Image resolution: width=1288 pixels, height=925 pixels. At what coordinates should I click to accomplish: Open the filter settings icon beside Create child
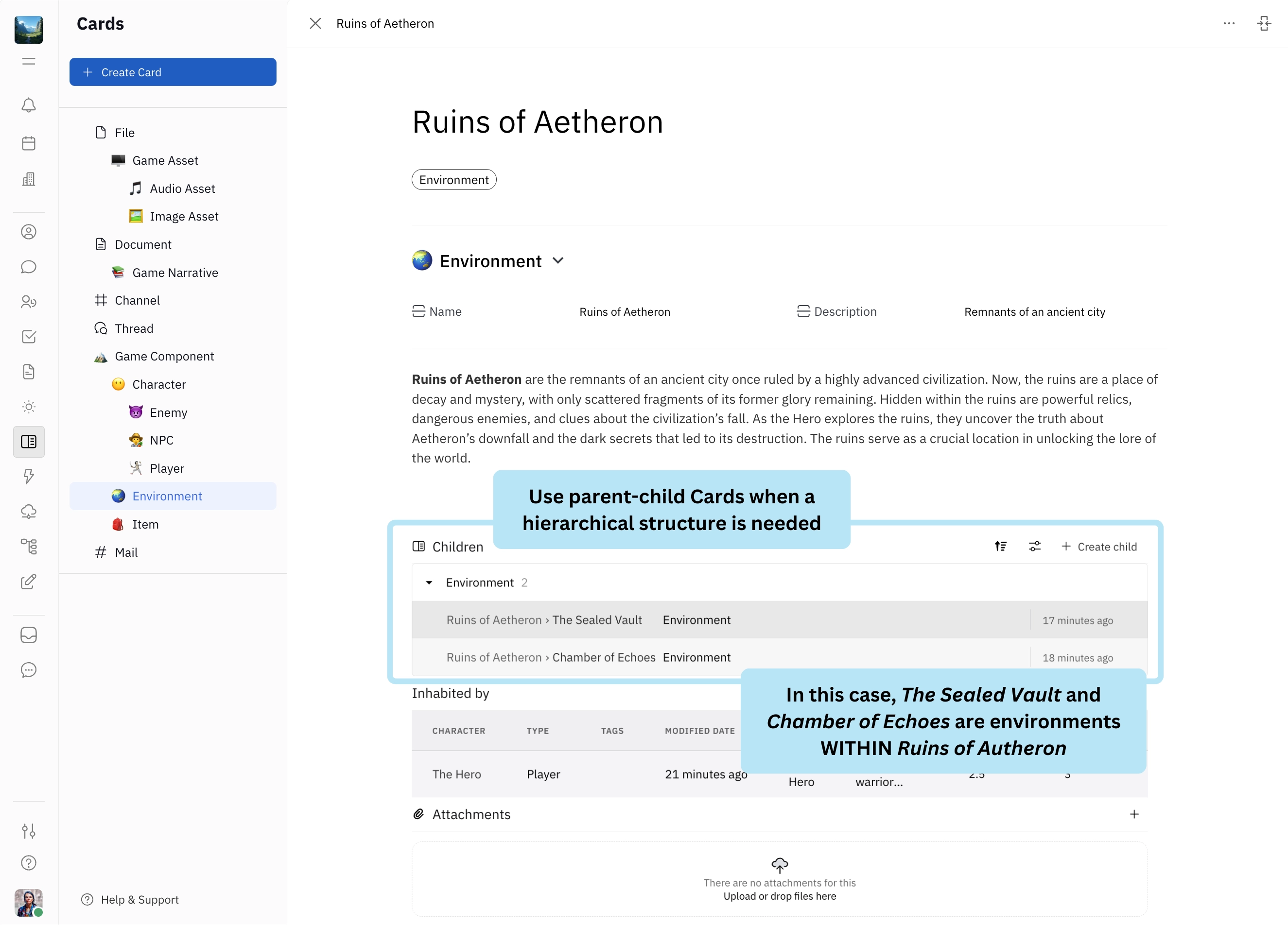click(1034, 546)
